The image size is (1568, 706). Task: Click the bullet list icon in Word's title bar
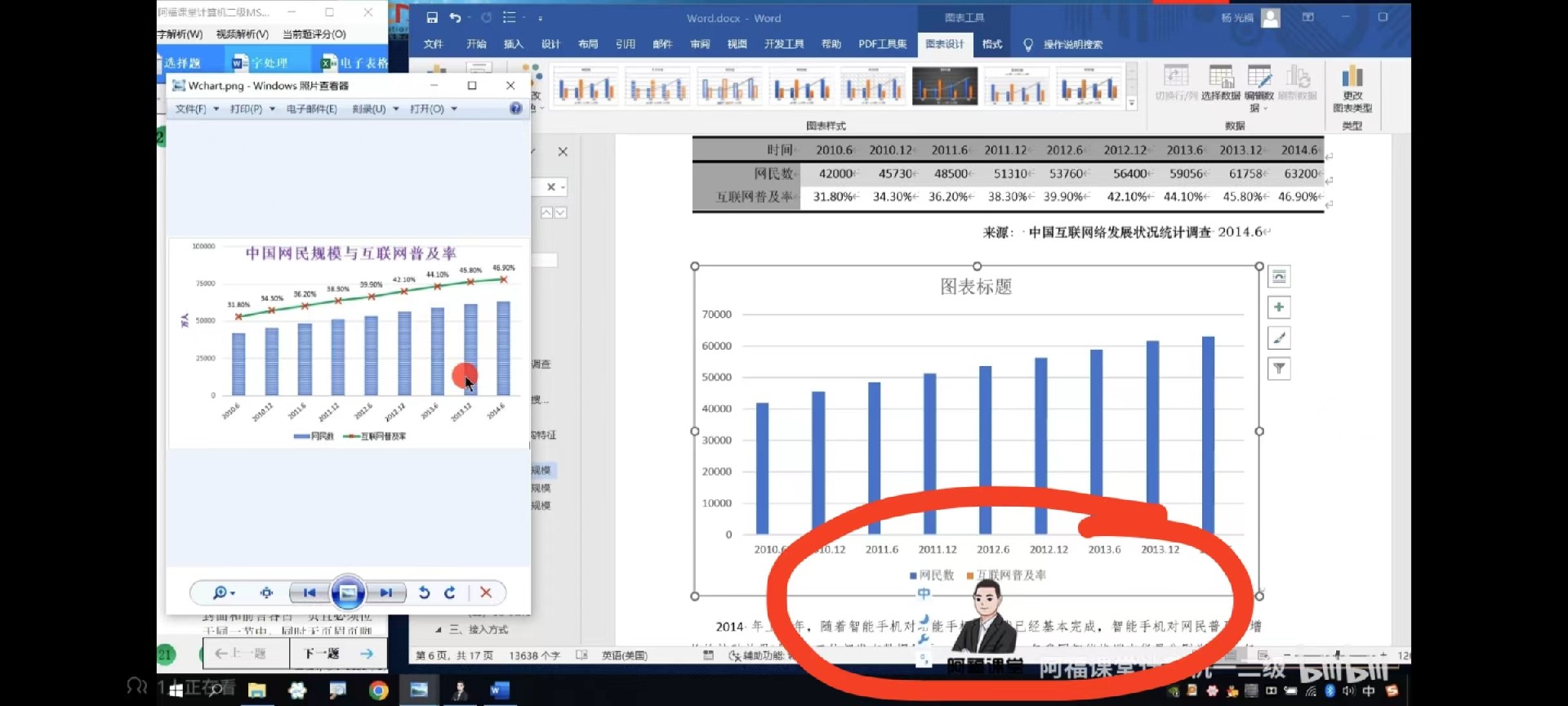click(510, 18)
